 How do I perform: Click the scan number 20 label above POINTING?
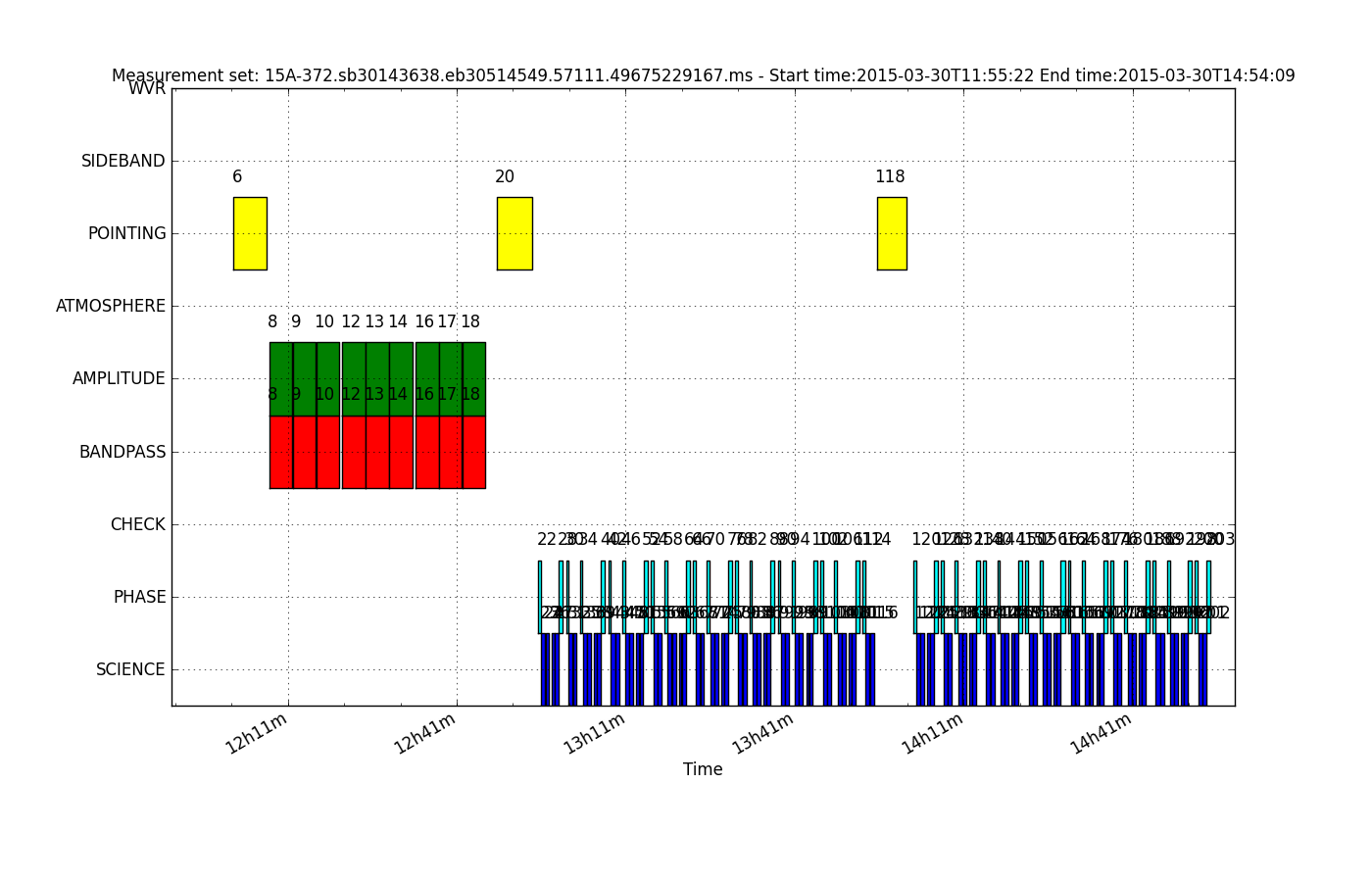(505, 177)
